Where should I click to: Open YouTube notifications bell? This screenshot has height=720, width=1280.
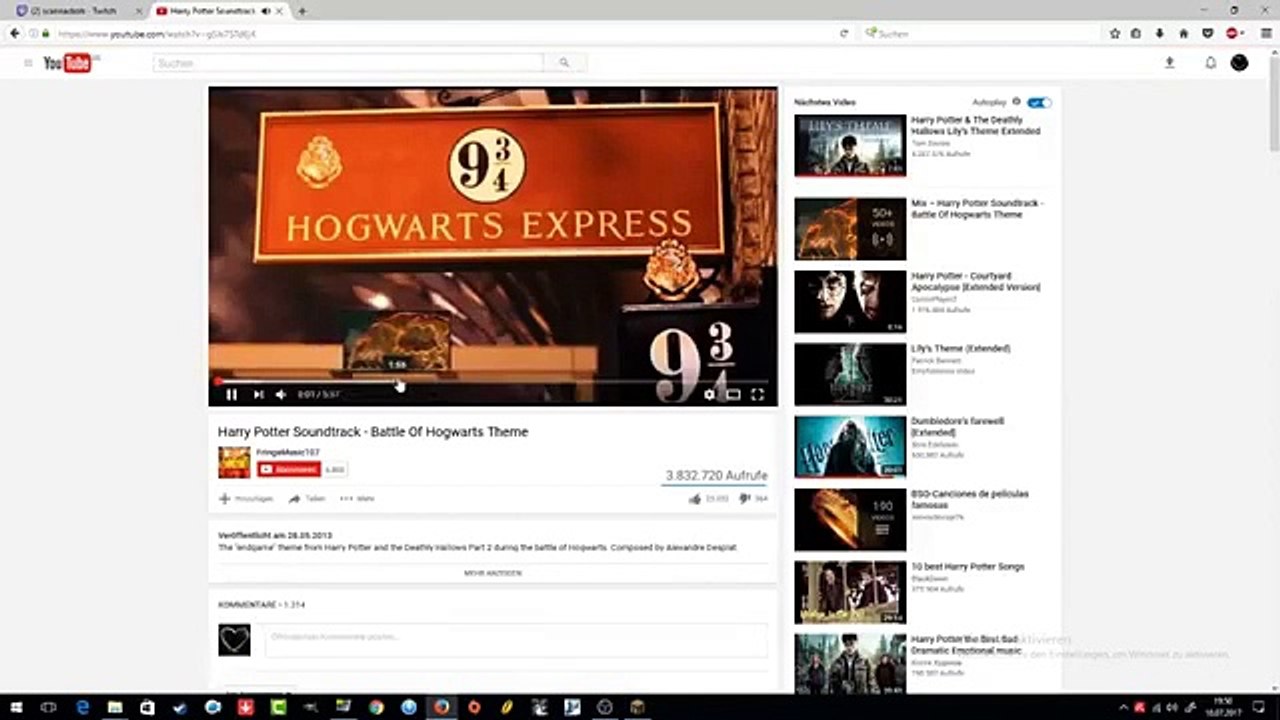(1210, 62)
